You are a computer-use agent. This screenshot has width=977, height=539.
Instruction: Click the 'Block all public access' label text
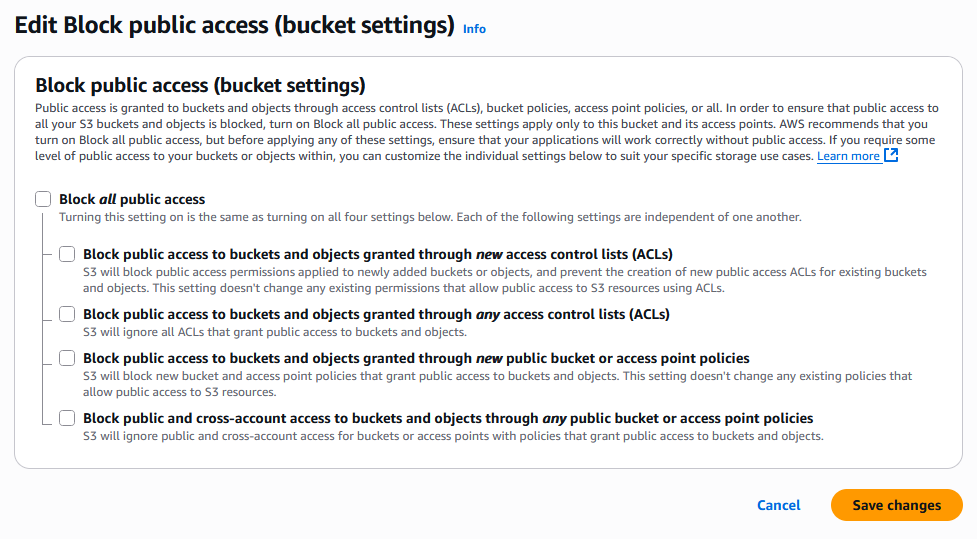[132, 199]
